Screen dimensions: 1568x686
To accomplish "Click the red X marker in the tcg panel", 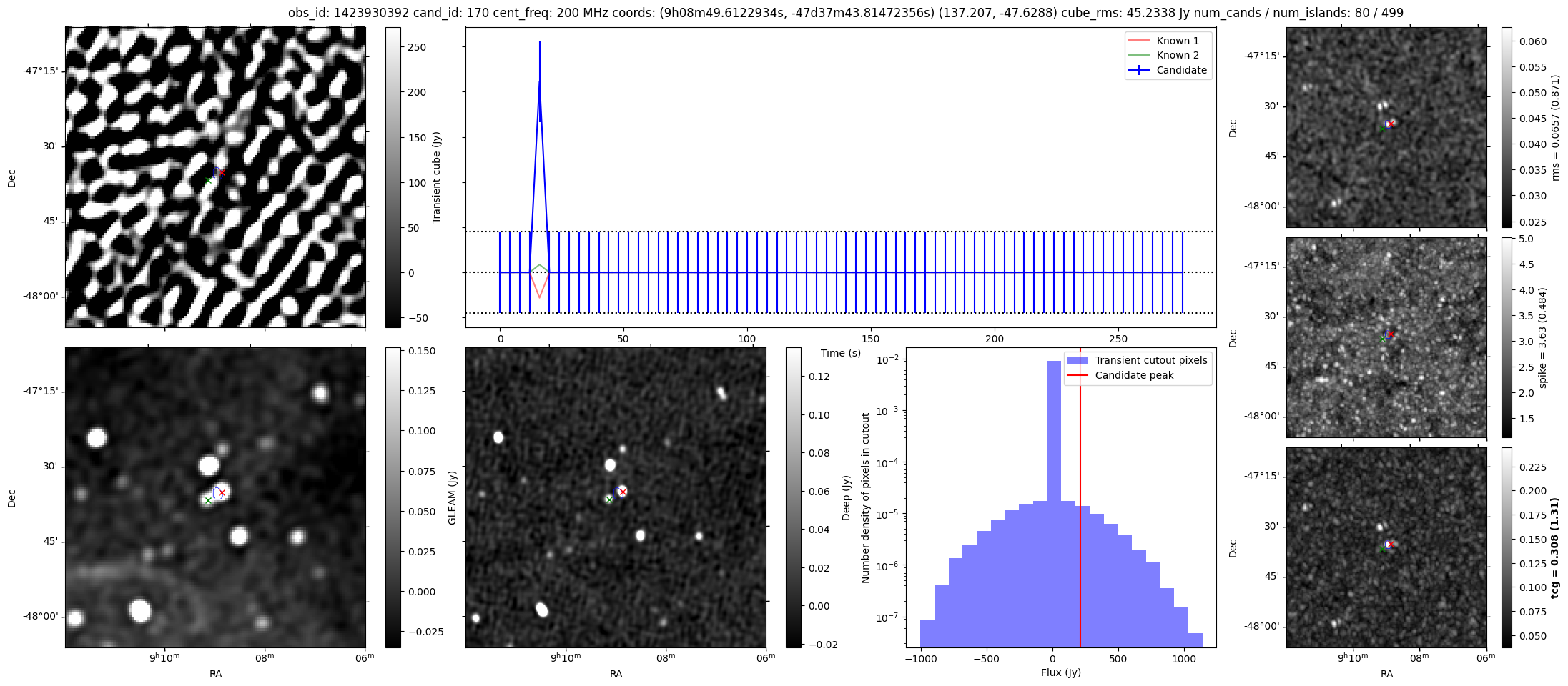I will tap(1391, 544).
